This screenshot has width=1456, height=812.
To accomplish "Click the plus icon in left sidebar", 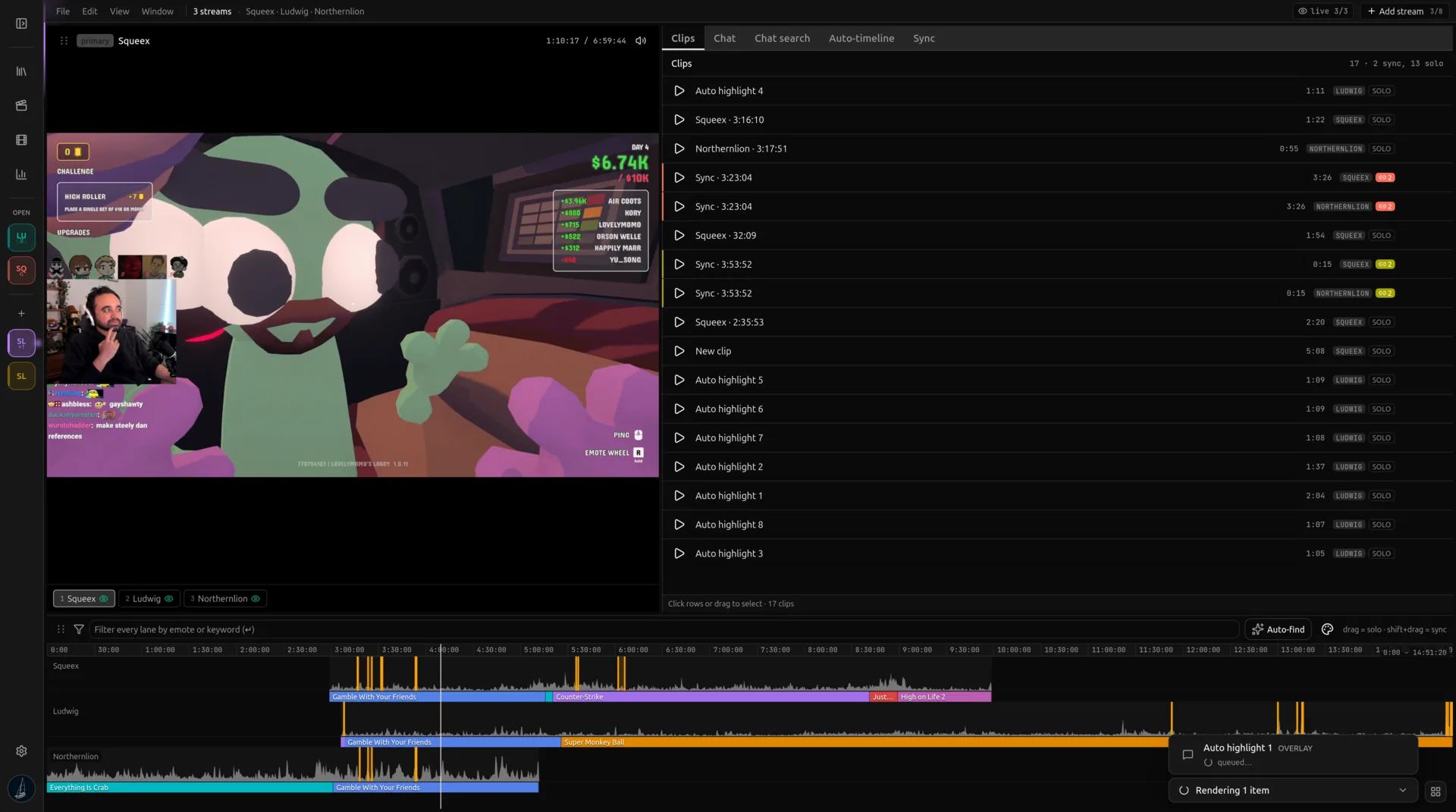I will 21,313.
